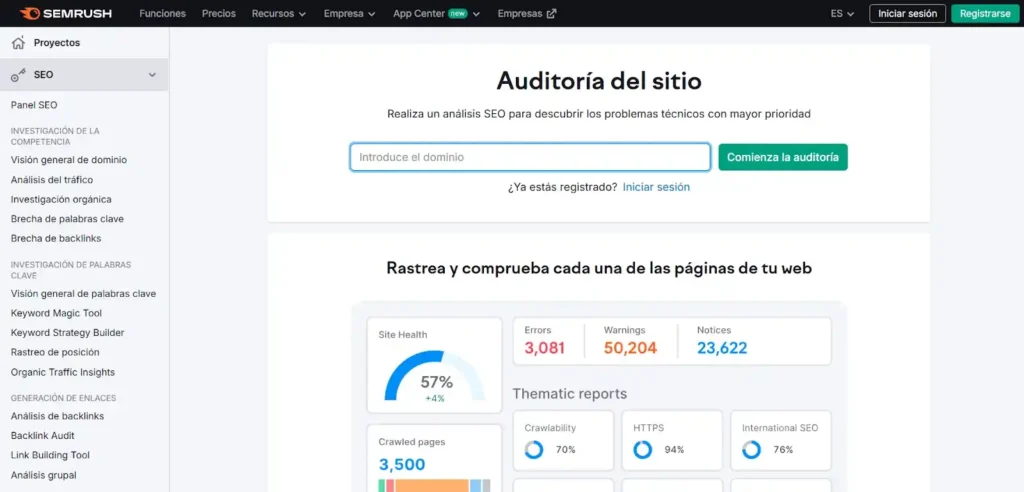The height and width of the screenshot is (492, 1024).
Task: Click the Semrush logo
Action: (65, 13)
